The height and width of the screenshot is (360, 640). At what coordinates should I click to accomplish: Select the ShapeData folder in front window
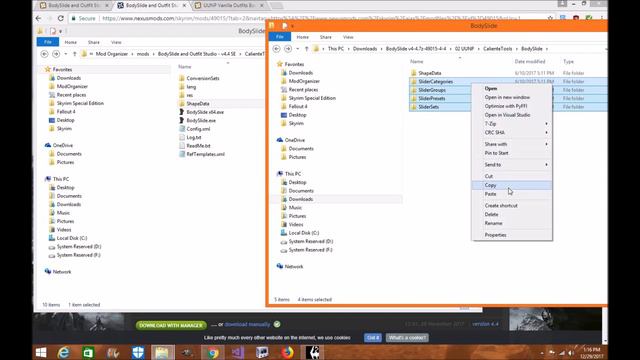429,73
